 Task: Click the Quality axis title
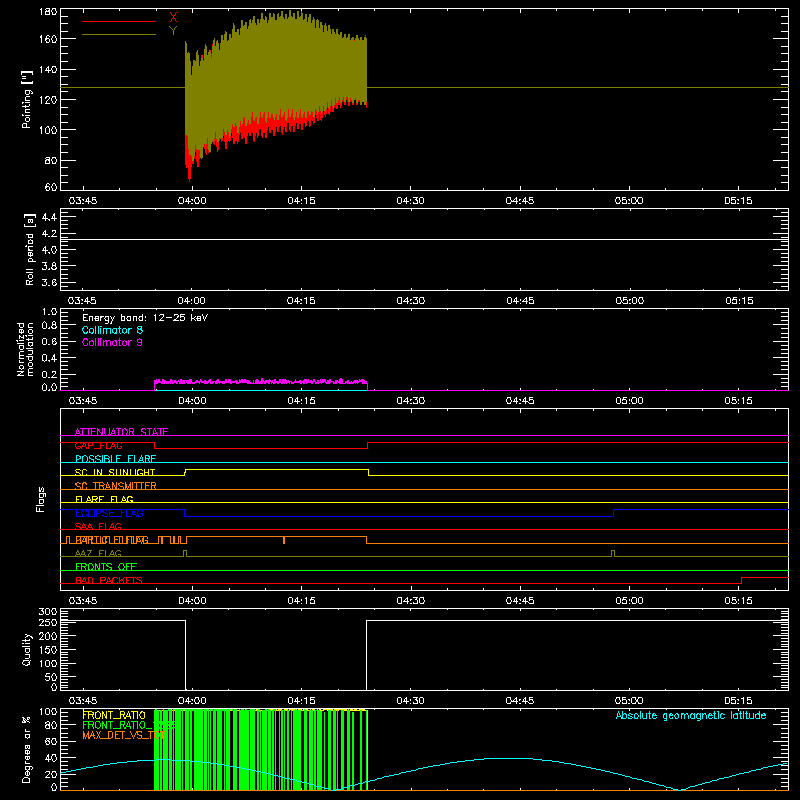pos(27,649)
